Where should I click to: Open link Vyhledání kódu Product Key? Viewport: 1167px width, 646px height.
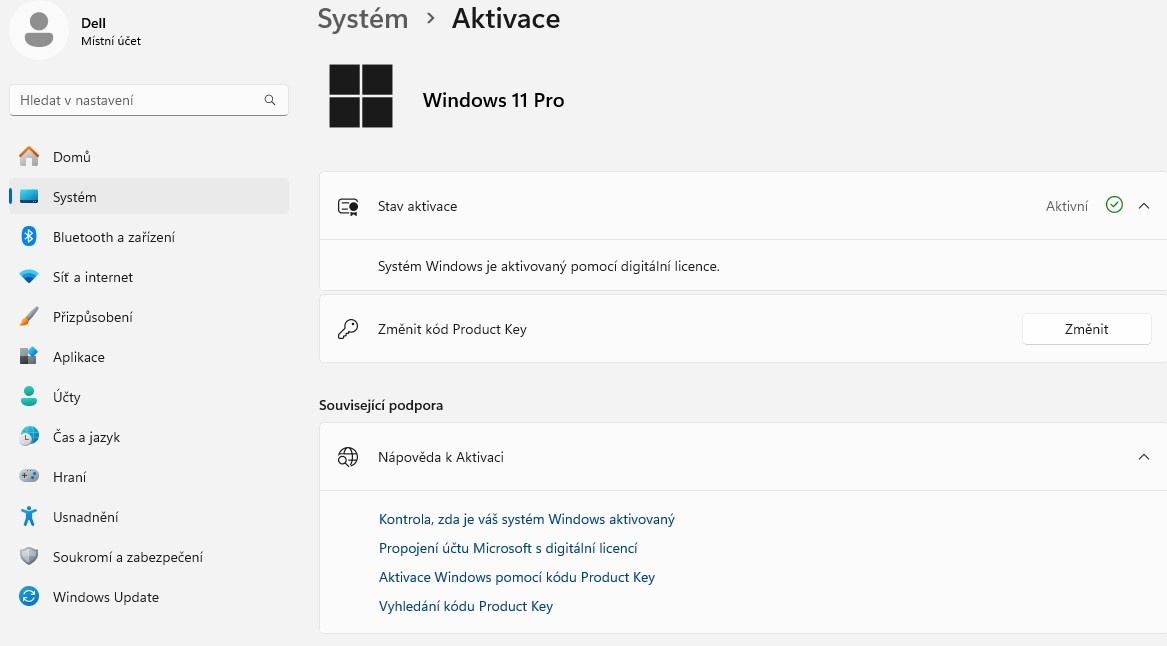point(466,606)
